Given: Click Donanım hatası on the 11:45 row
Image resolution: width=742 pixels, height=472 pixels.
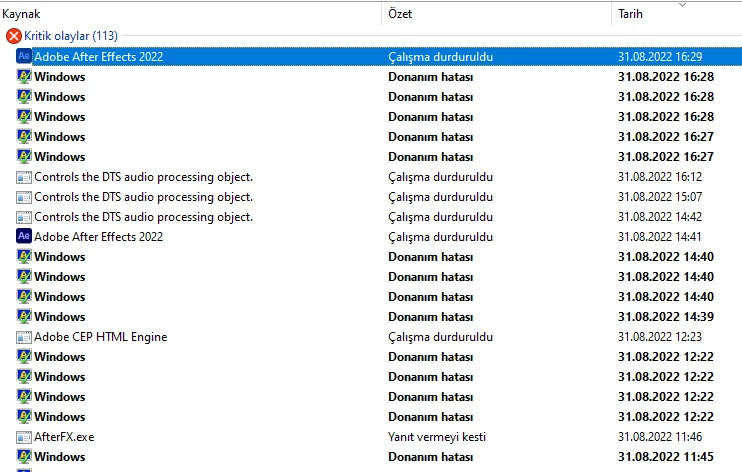Looking at the screenshot, I should point(431,457).
